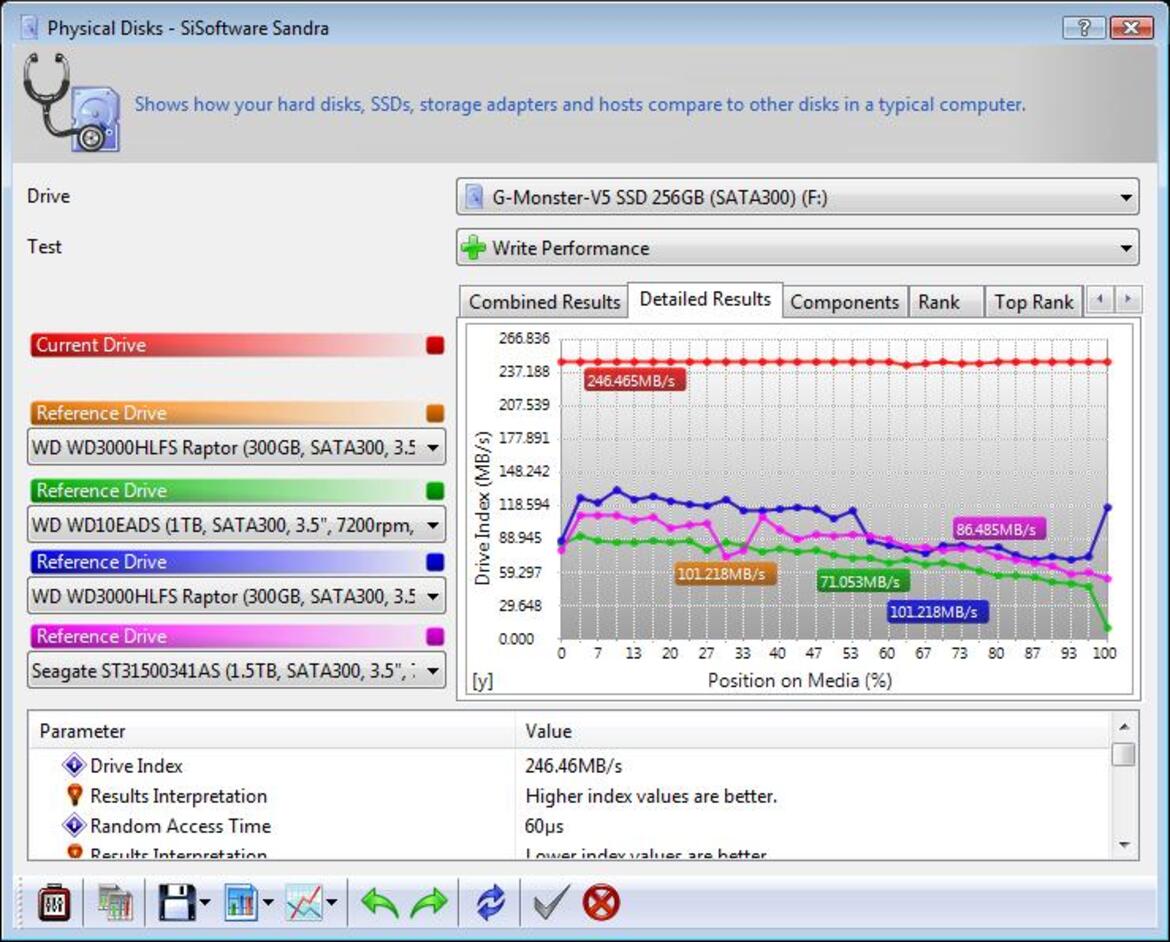Click the results list scrollbar down arrow

tap(1124, 845)
